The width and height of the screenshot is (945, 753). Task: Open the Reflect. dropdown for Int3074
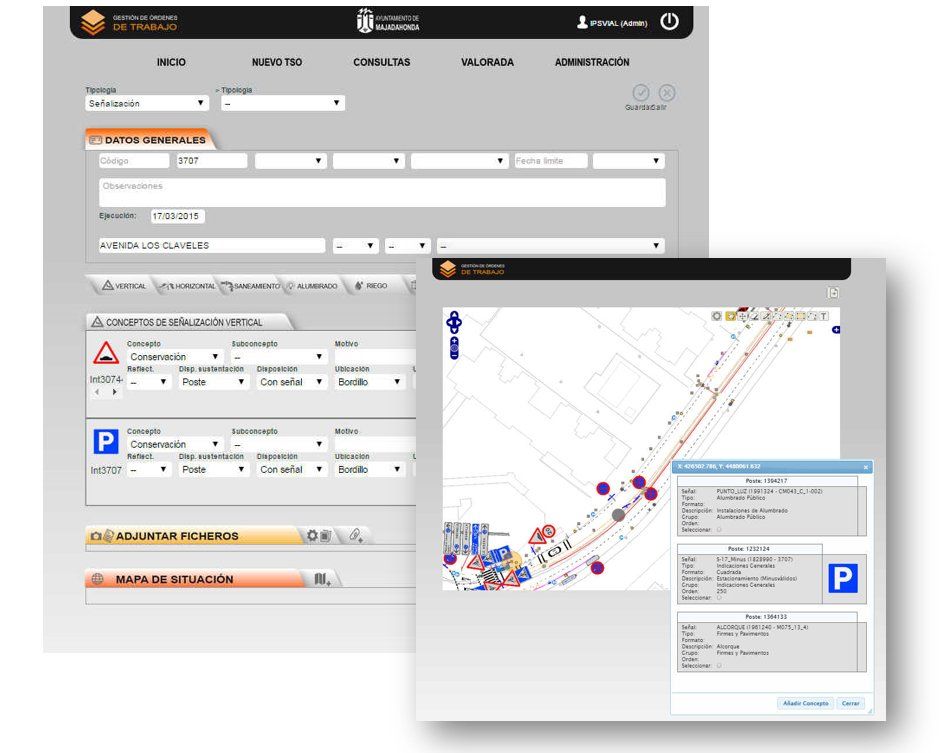click(x=149, y=382)
